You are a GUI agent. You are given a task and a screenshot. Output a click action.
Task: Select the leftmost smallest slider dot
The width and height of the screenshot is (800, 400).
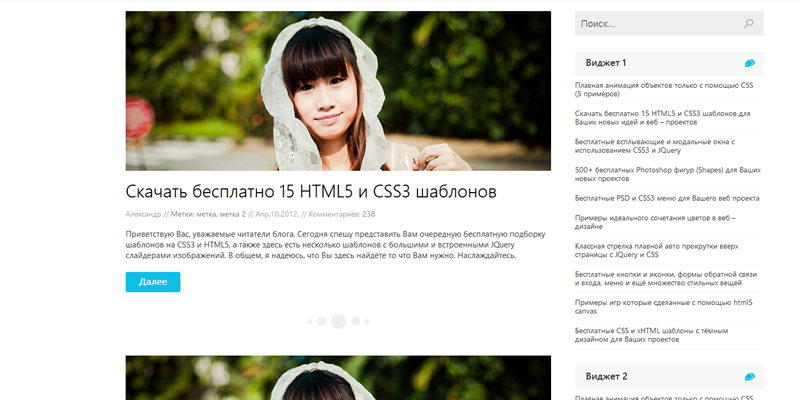point(309,321)
